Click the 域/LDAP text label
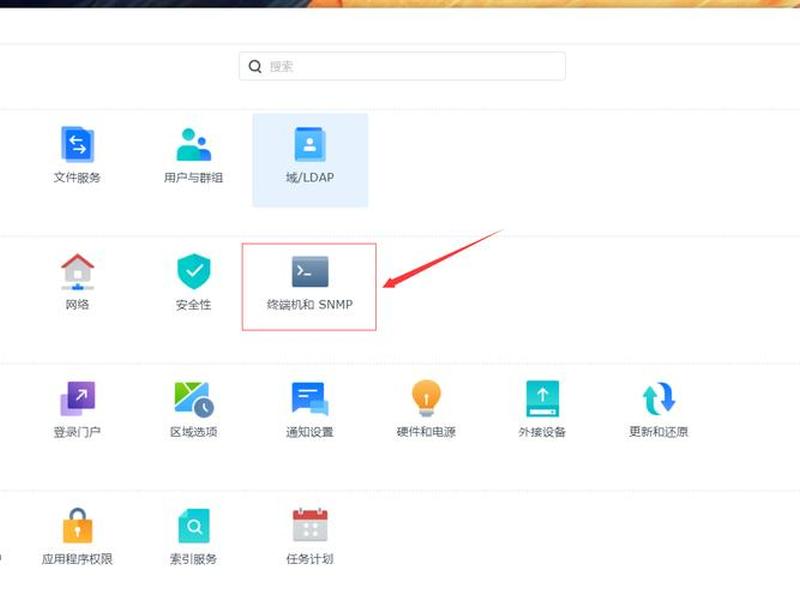The image size is (800, 600). click(310, 178)
